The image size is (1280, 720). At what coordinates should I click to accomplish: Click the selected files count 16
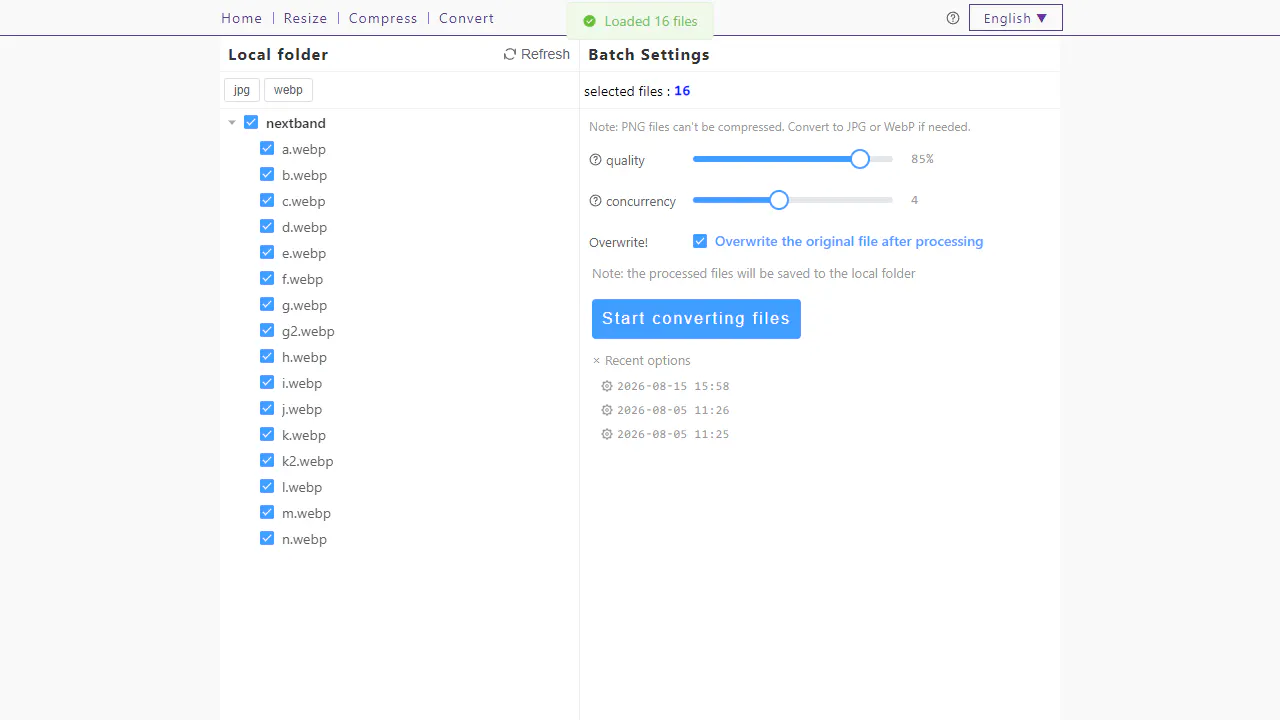click(x=682, y=91)
